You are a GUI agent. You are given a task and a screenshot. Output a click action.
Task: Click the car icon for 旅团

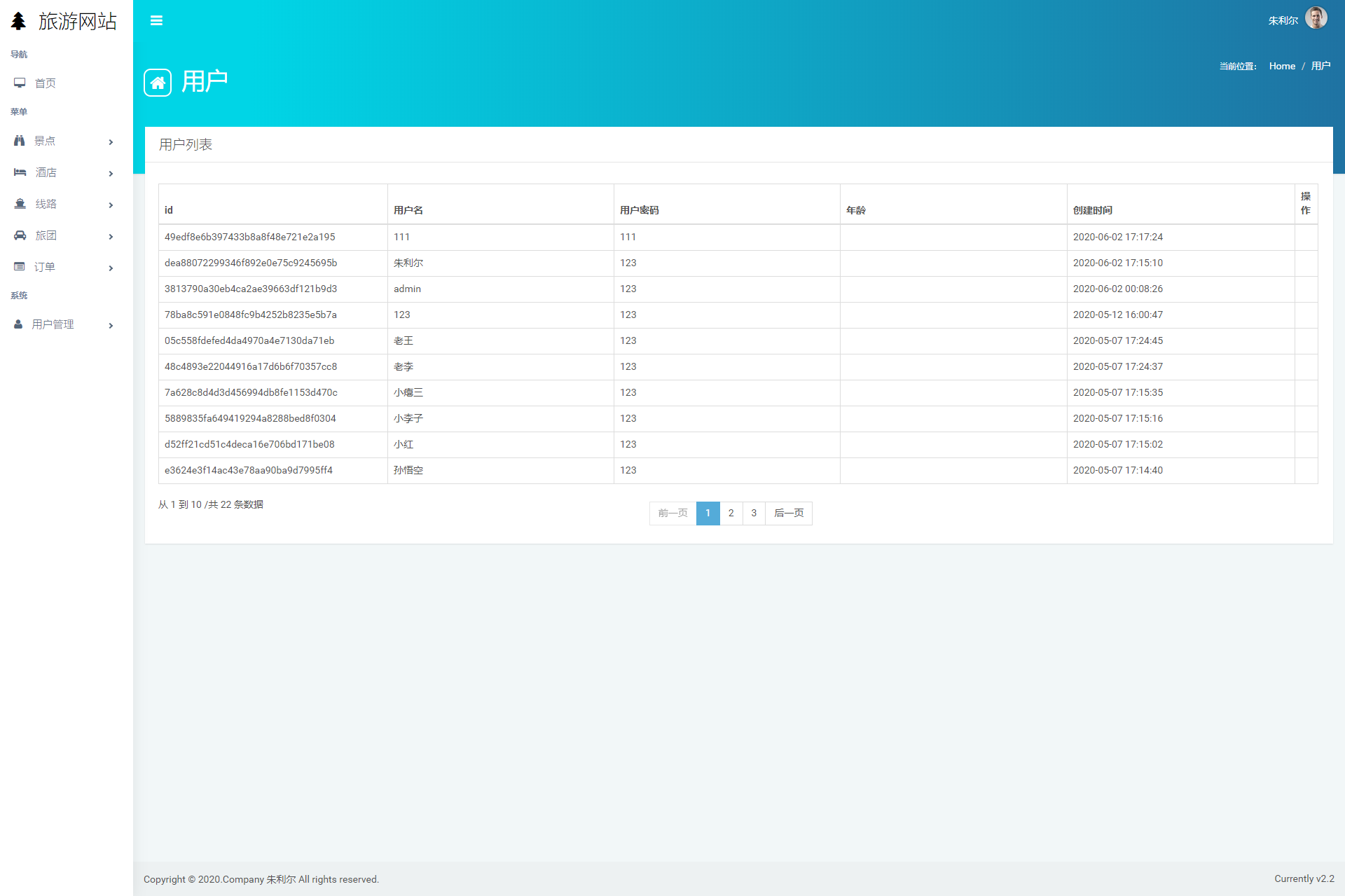20,235
